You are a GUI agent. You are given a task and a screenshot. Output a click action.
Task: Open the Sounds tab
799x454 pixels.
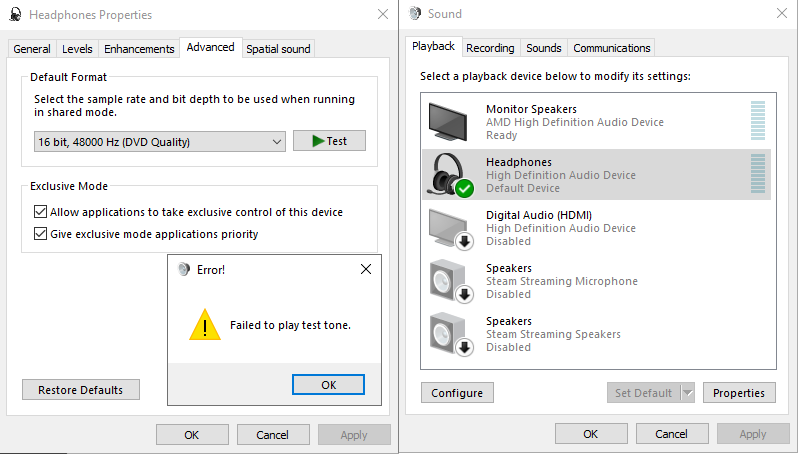(x=544, y=48)
